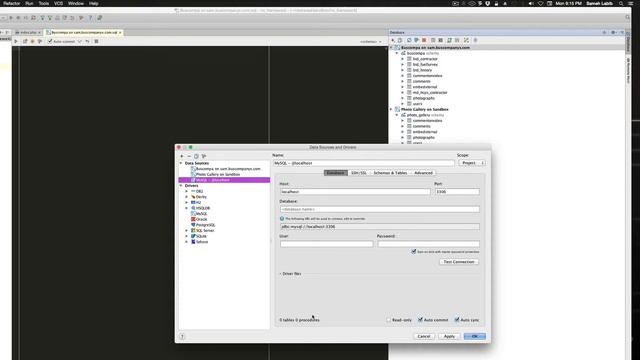Click the URL info icon below Database field
This screenshot has width=640, height=360.
[x=282, y=219]
